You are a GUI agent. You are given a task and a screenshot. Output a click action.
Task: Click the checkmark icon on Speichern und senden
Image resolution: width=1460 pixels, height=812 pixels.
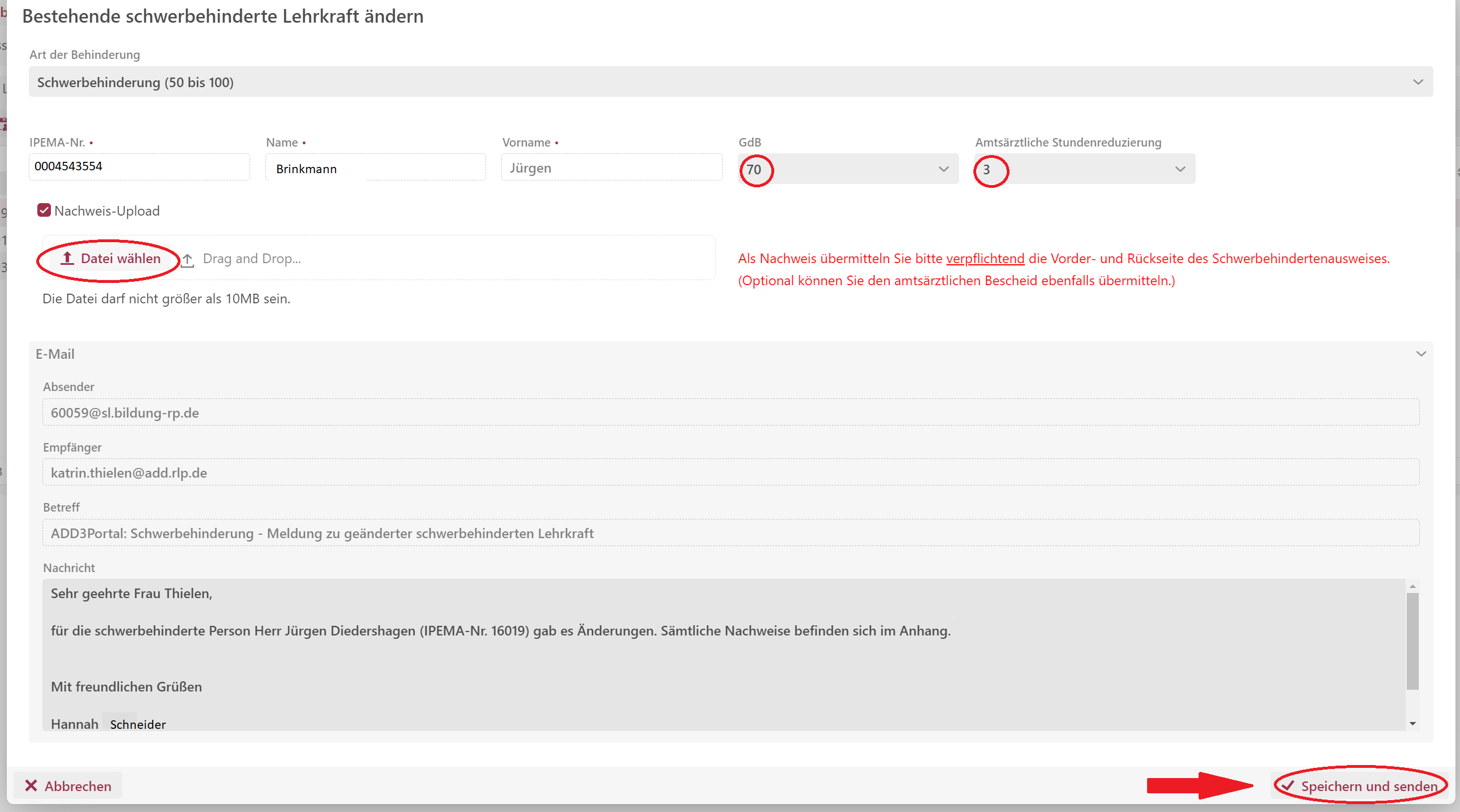pyautogui.click(x=1289, y=785)
